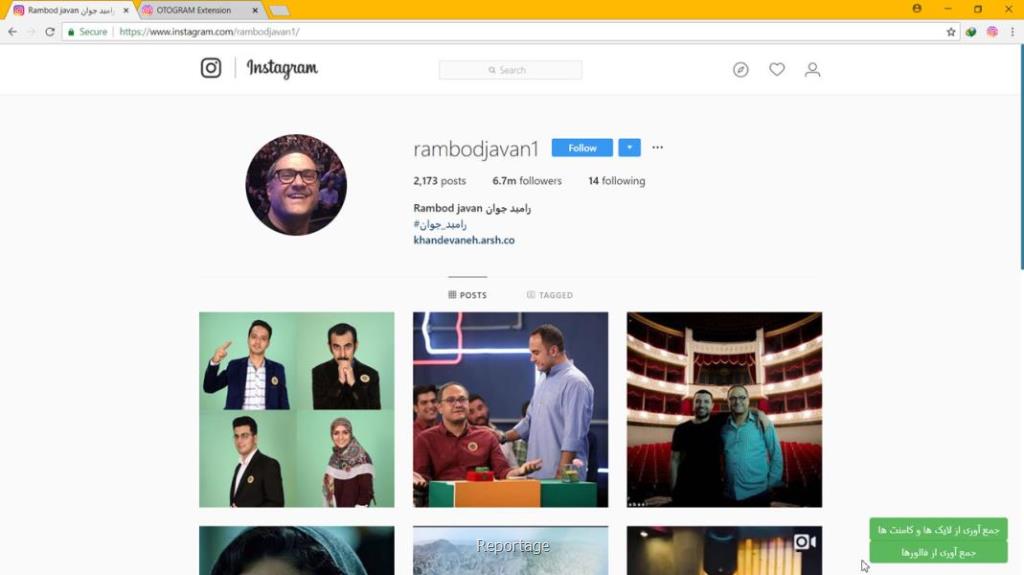Close the Rambod javan tab
The image size is (1024, 575).
126,10
